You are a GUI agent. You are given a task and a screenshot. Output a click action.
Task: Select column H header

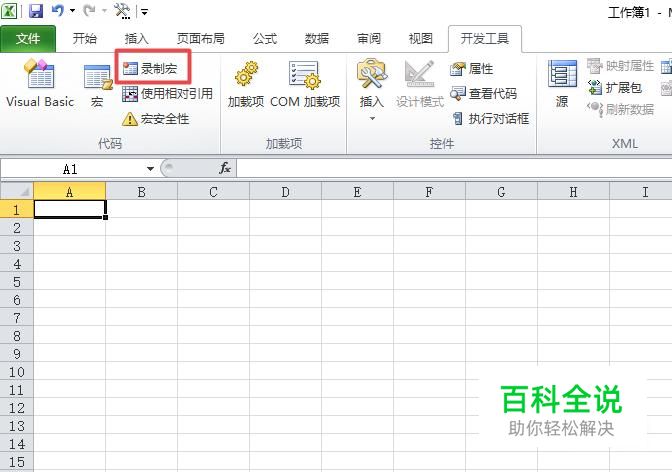click(x=573, y=192)
